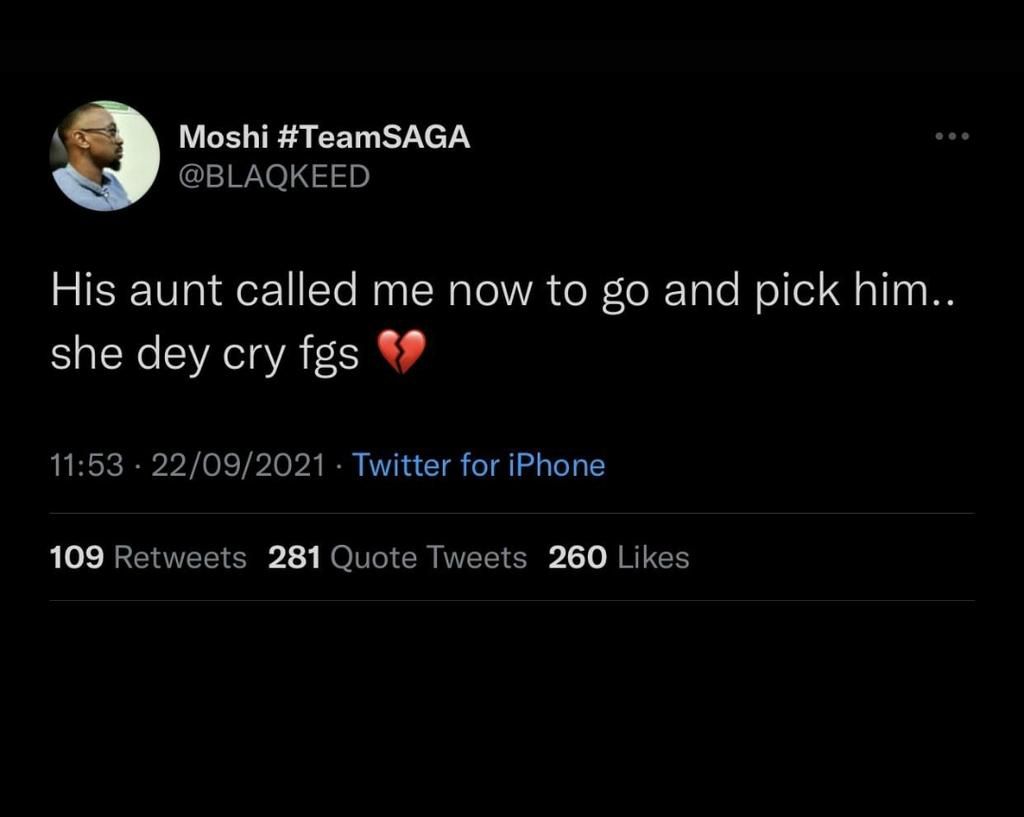Open the "Twitter for iPhone" source link
This screenshot has height=817, width=1024.
coord(478,465)
